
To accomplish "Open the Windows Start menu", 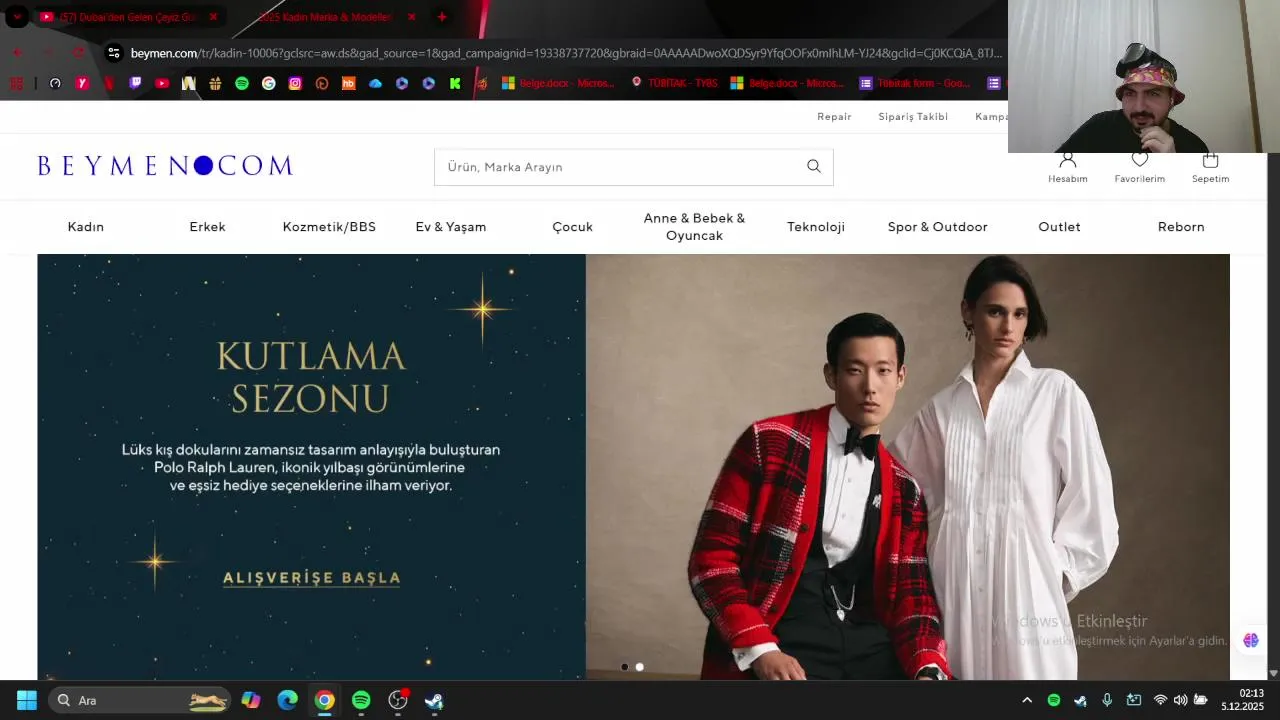I will click(x=27, y=700).
